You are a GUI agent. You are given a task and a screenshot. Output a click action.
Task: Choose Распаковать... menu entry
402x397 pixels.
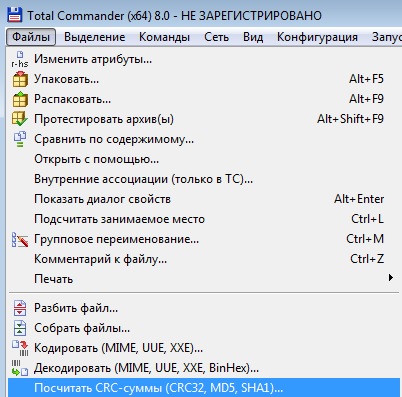click(x=204, y=99)
